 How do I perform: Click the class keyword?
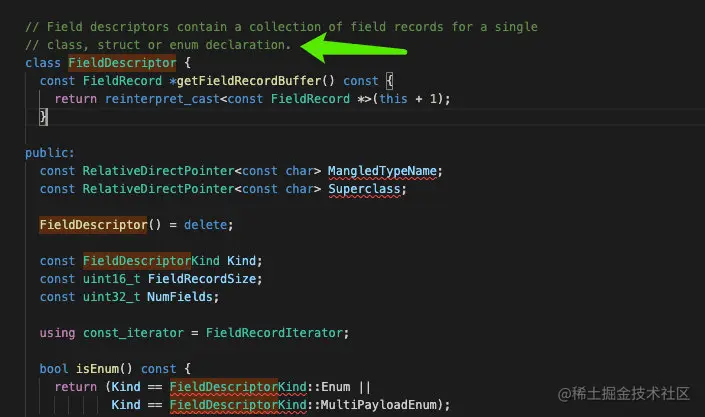pos(43,63)
